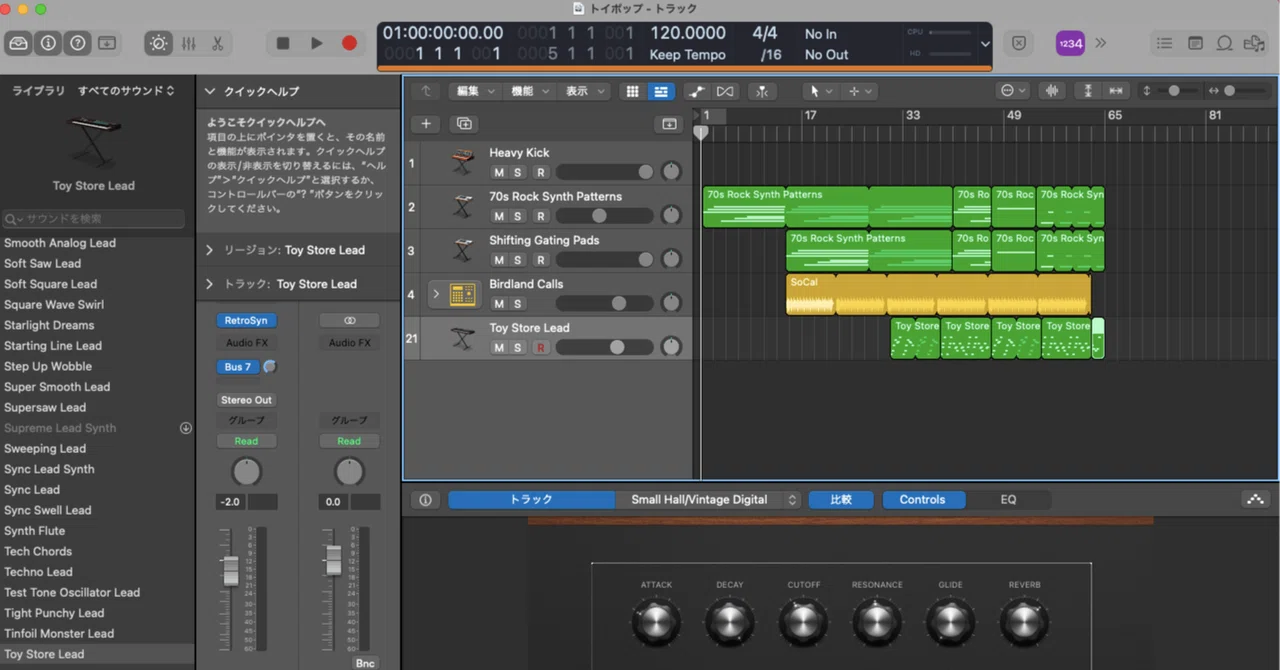This screenshot has height=670, width=1280.
Task: Switch to the grid view button
Action: pos(632,91)
